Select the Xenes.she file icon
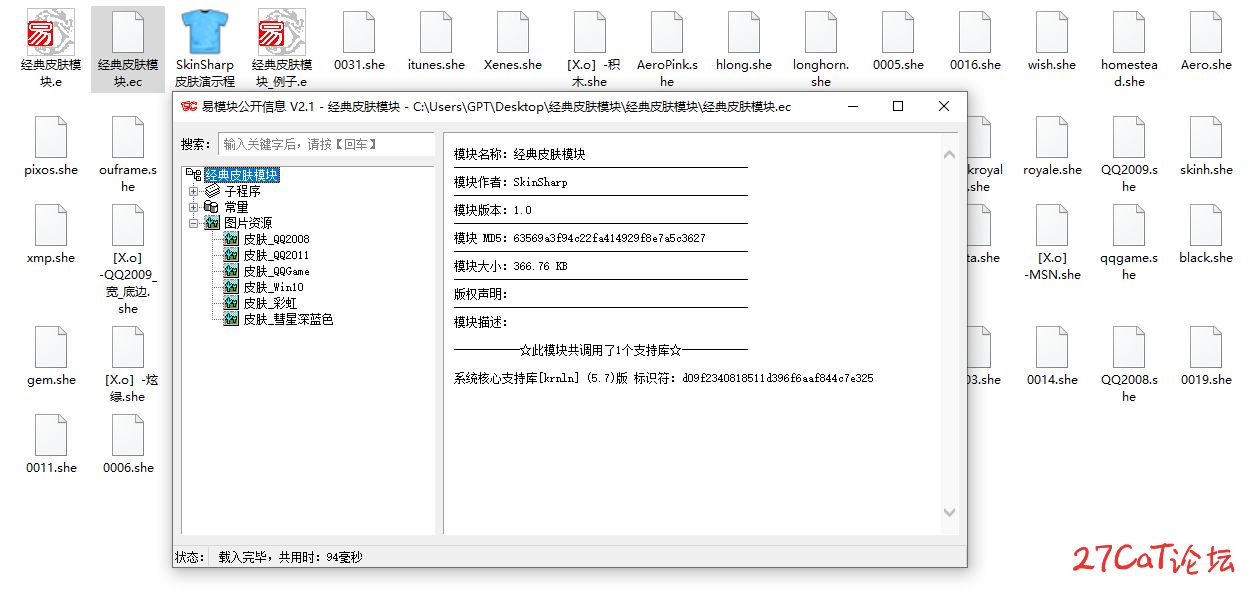The height and width of the screenshot is (600, 1250). pos(513,34)
